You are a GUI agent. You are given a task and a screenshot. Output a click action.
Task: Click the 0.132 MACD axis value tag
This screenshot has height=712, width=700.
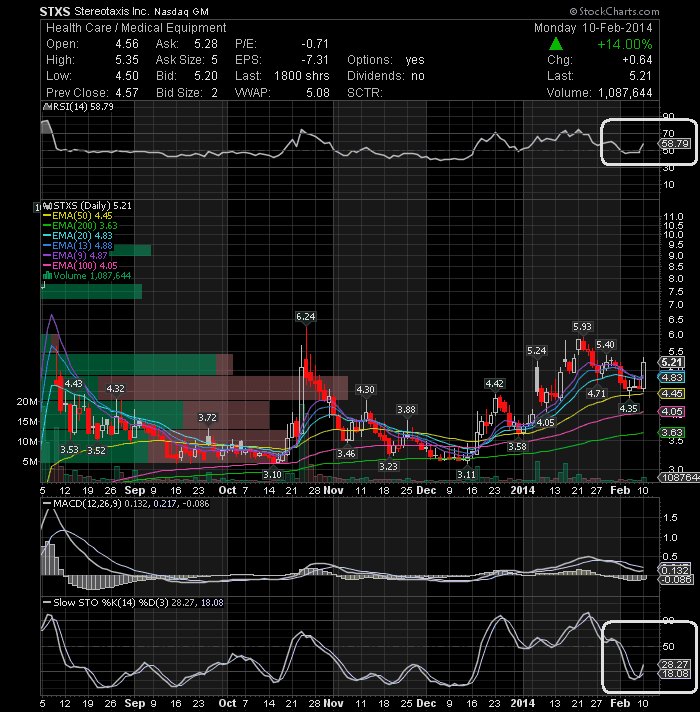pos(676,570)
